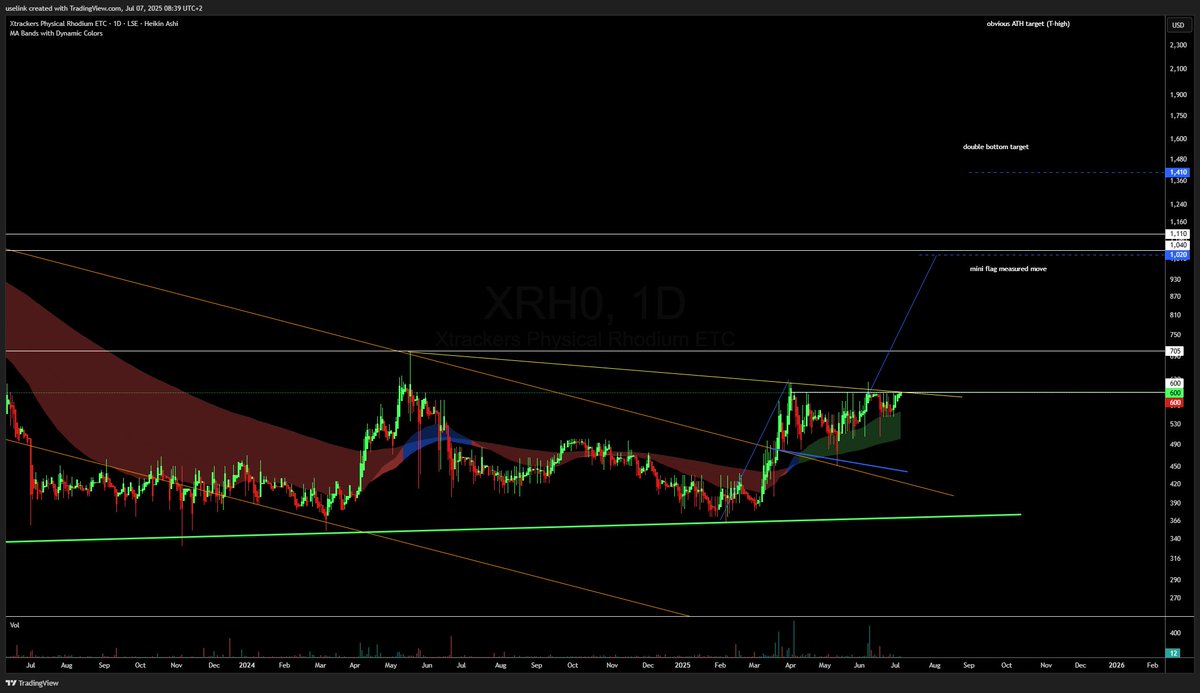Screen dimensions: 1200x693
Task: Click the white 705 price level label
Action: [1176, 351]
